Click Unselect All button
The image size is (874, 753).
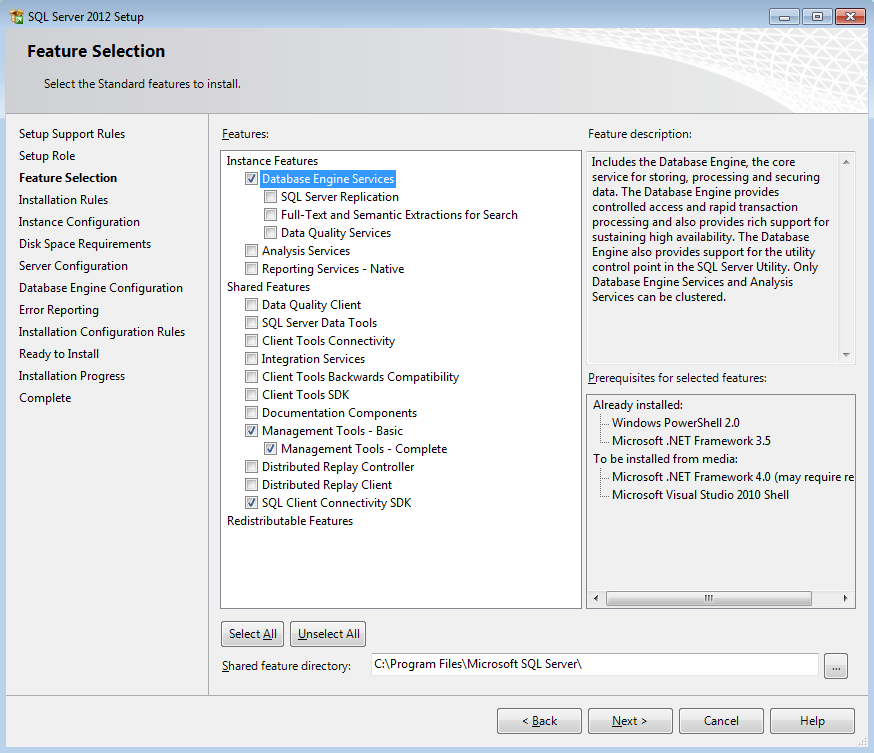328,634
